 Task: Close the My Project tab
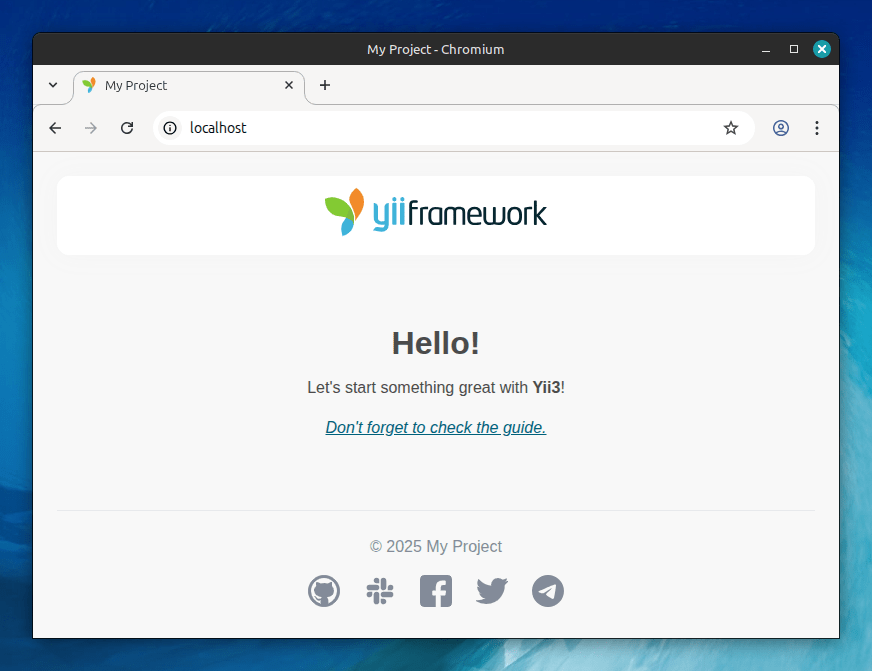(289, 86)
